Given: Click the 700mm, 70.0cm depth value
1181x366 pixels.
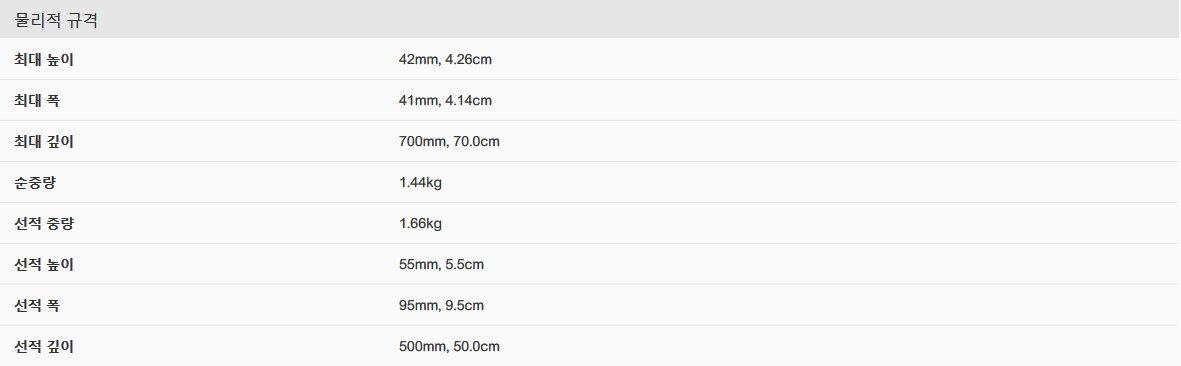Looking at the screenshot, I should tap(449, 141).
